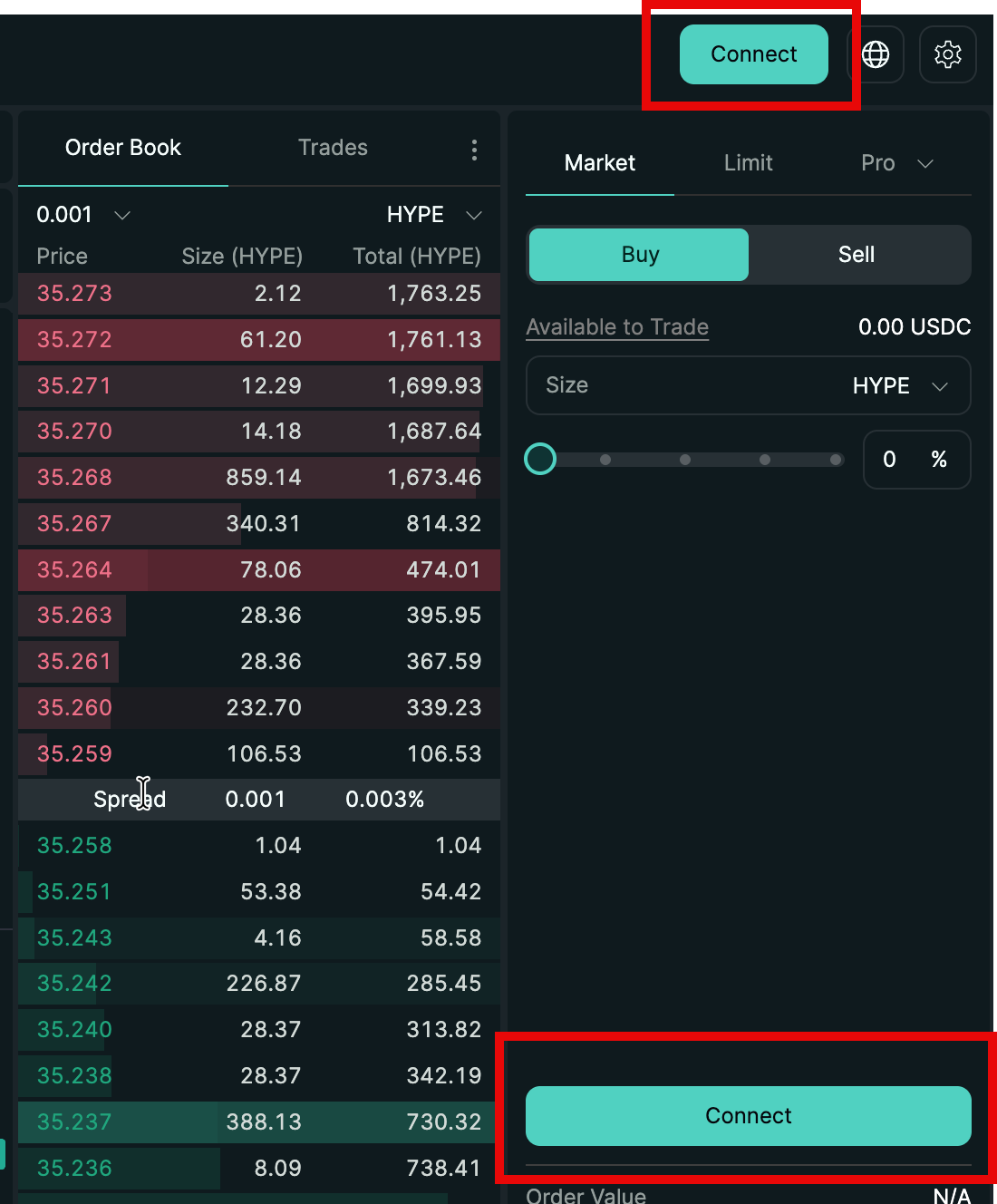
Task: Click the Price column header
Action: point(62,257)
